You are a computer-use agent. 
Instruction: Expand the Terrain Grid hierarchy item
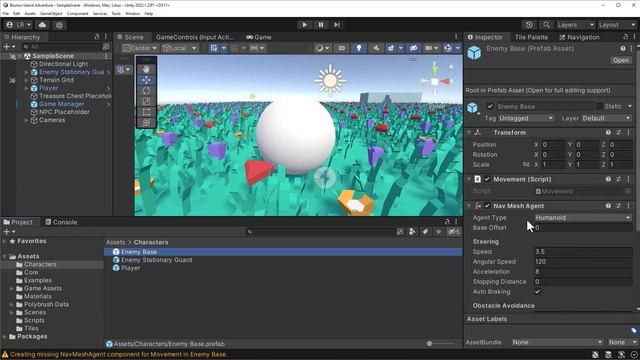[27, 80]
